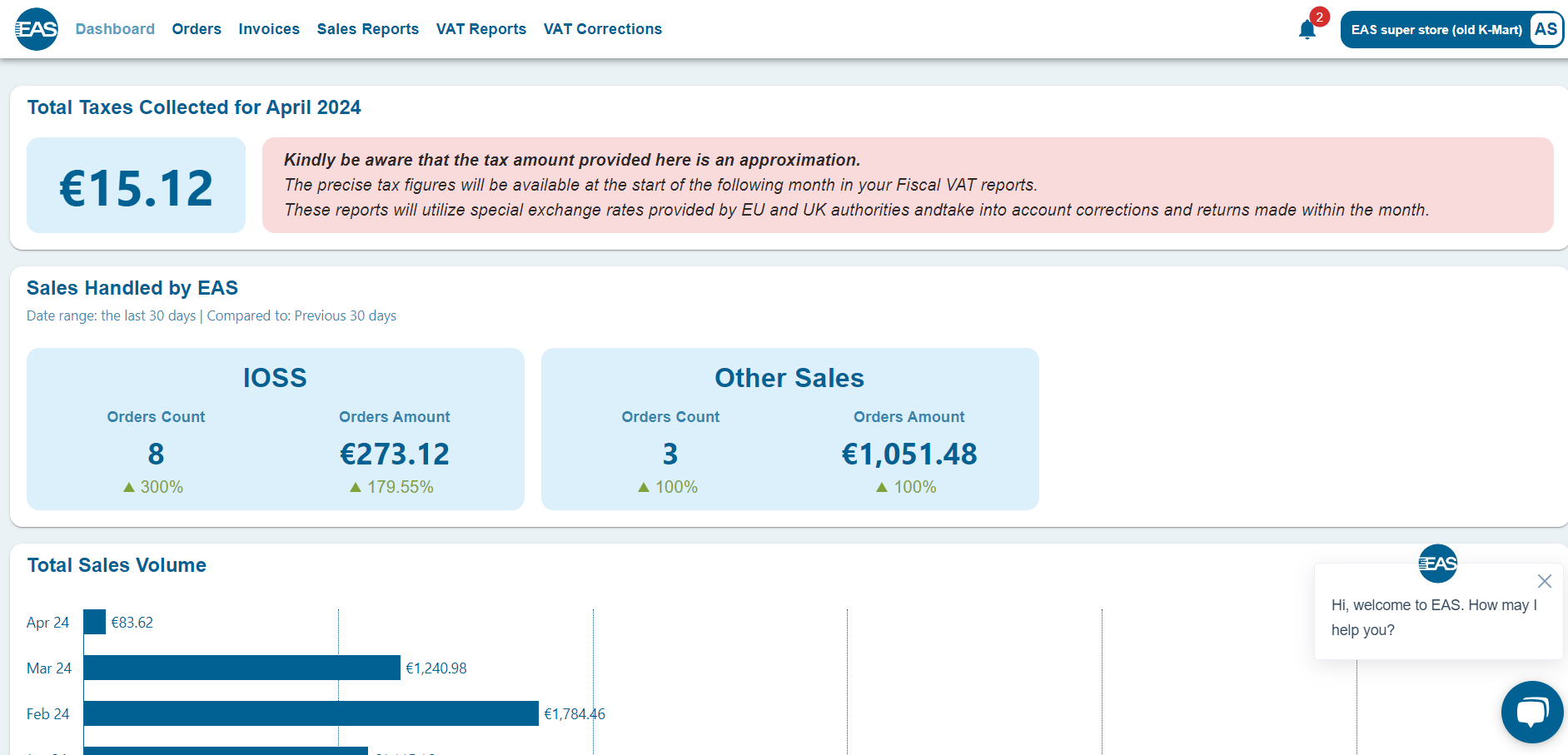Open the Orders page
The height and width of the screenshot is (755, 1568).
pyautogui.click(x=197, y=29)
